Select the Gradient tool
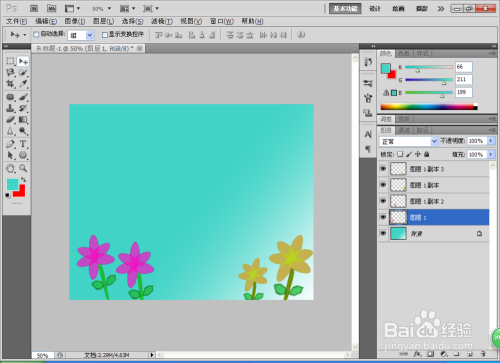The width and height of the screenshot is (500, 363). click(x=23, y=119)
